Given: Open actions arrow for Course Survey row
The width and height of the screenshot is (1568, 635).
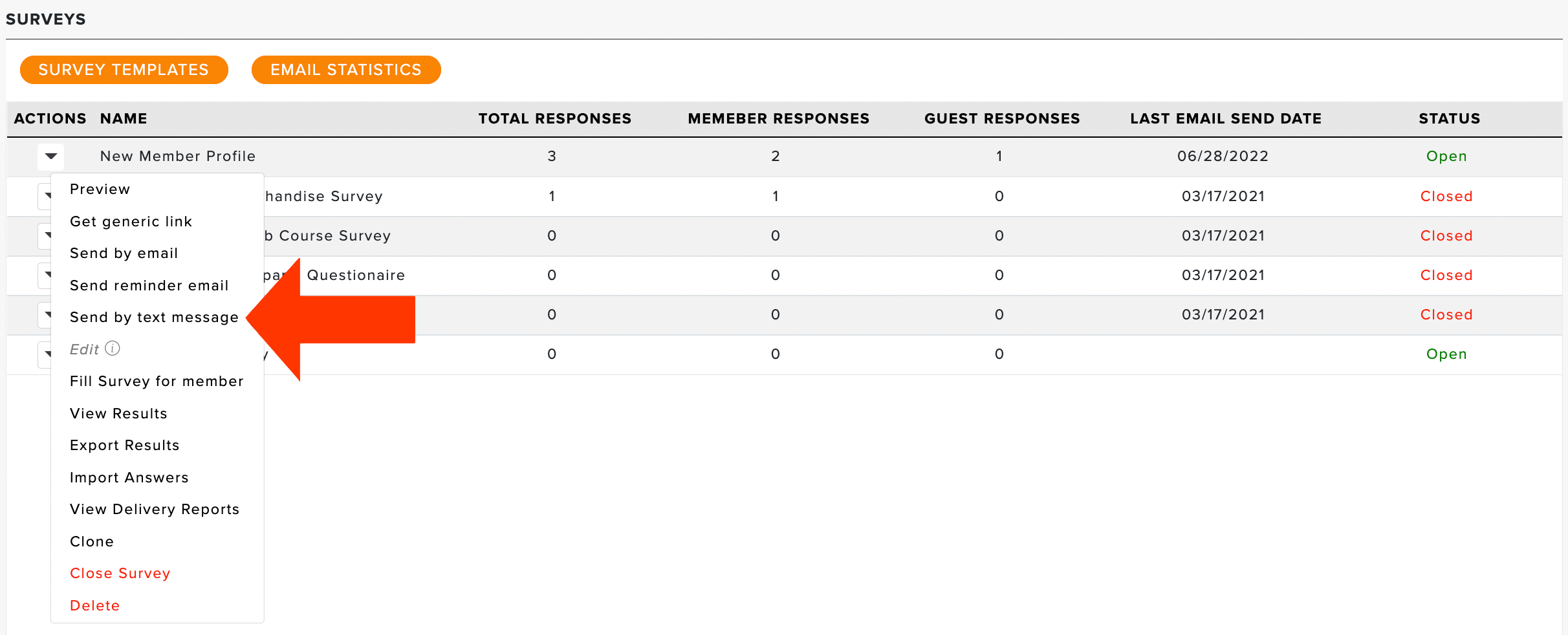Looking at the screenshot, I should (45, 235).
